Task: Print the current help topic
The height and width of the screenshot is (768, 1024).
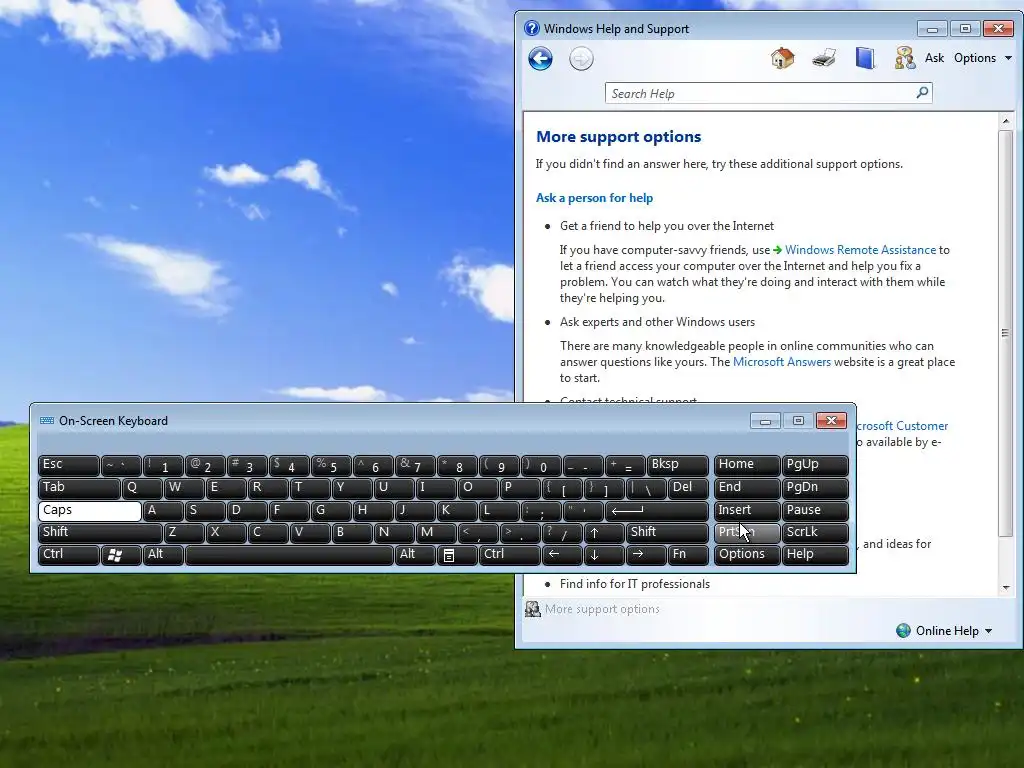Action: (824, 58)
